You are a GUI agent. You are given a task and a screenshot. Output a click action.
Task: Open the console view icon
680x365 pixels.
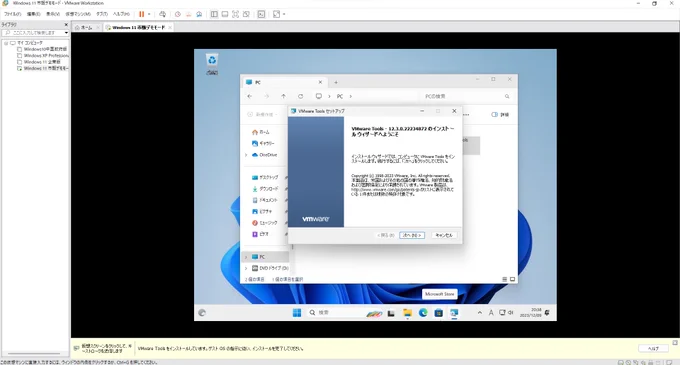pos(261,14)
